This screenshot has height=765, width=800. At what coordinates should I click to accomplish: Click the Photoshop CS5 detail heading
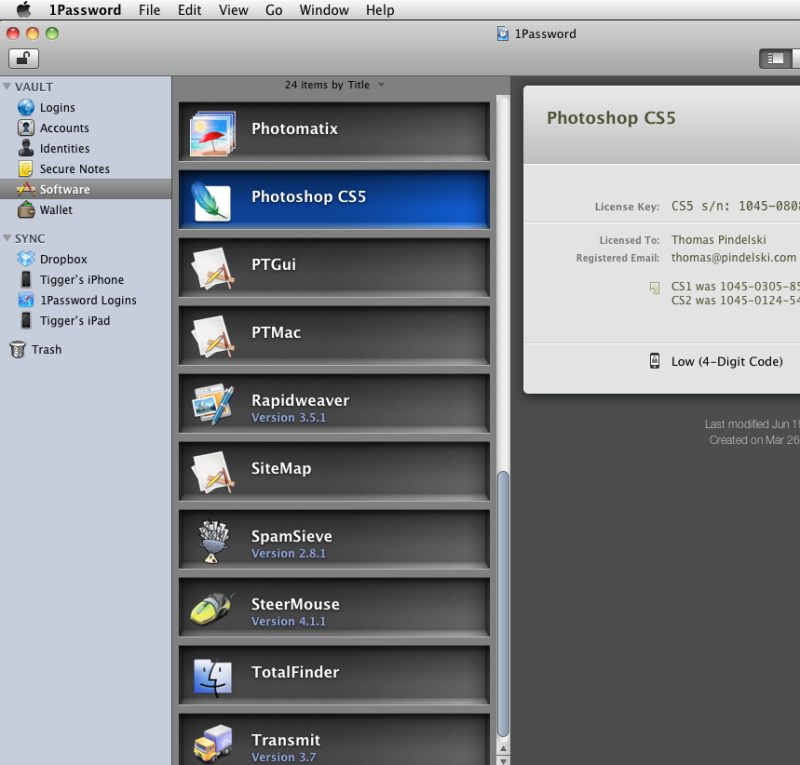[611, 118]
